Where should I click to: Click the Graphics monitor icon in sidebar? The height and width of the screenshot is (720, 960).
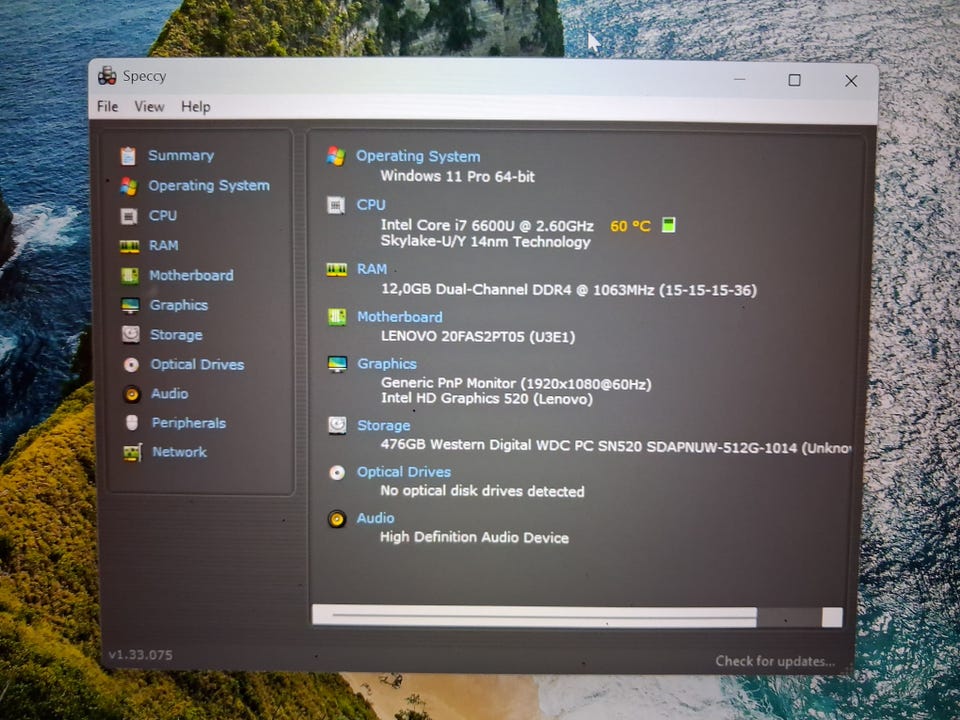[x=130, y=306]
